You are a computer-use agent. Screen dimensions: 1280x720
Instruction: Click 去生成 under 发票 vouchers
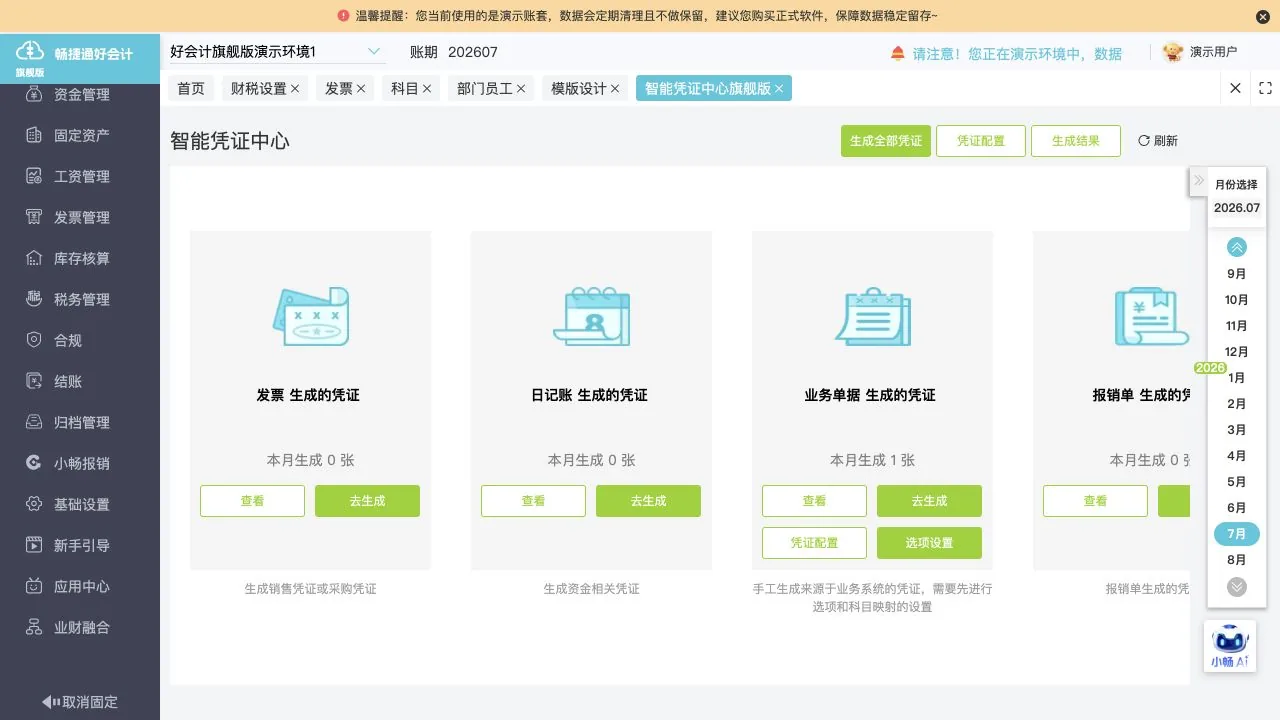pos(367,501)
